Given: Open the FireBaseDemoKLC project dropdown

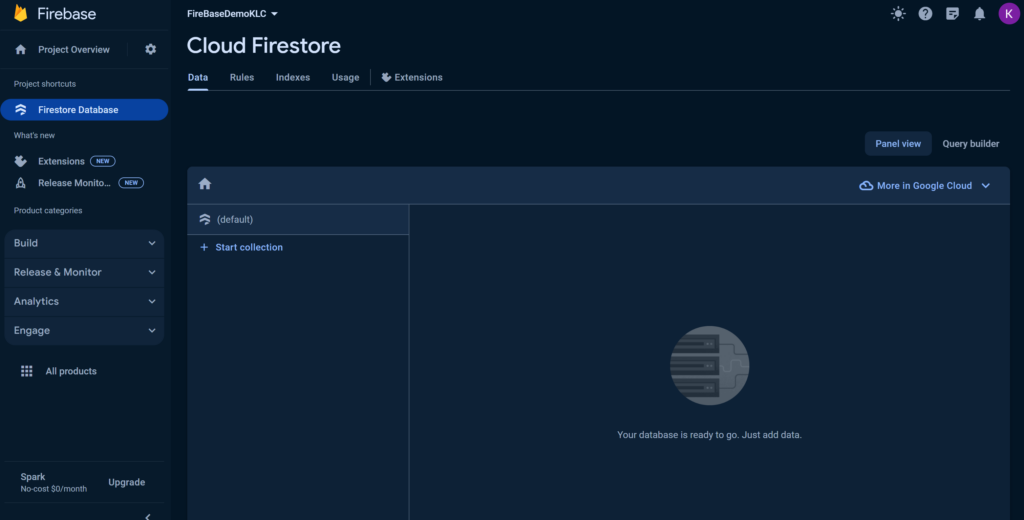Looking at the screenshot, I should [x=232, y=14].
